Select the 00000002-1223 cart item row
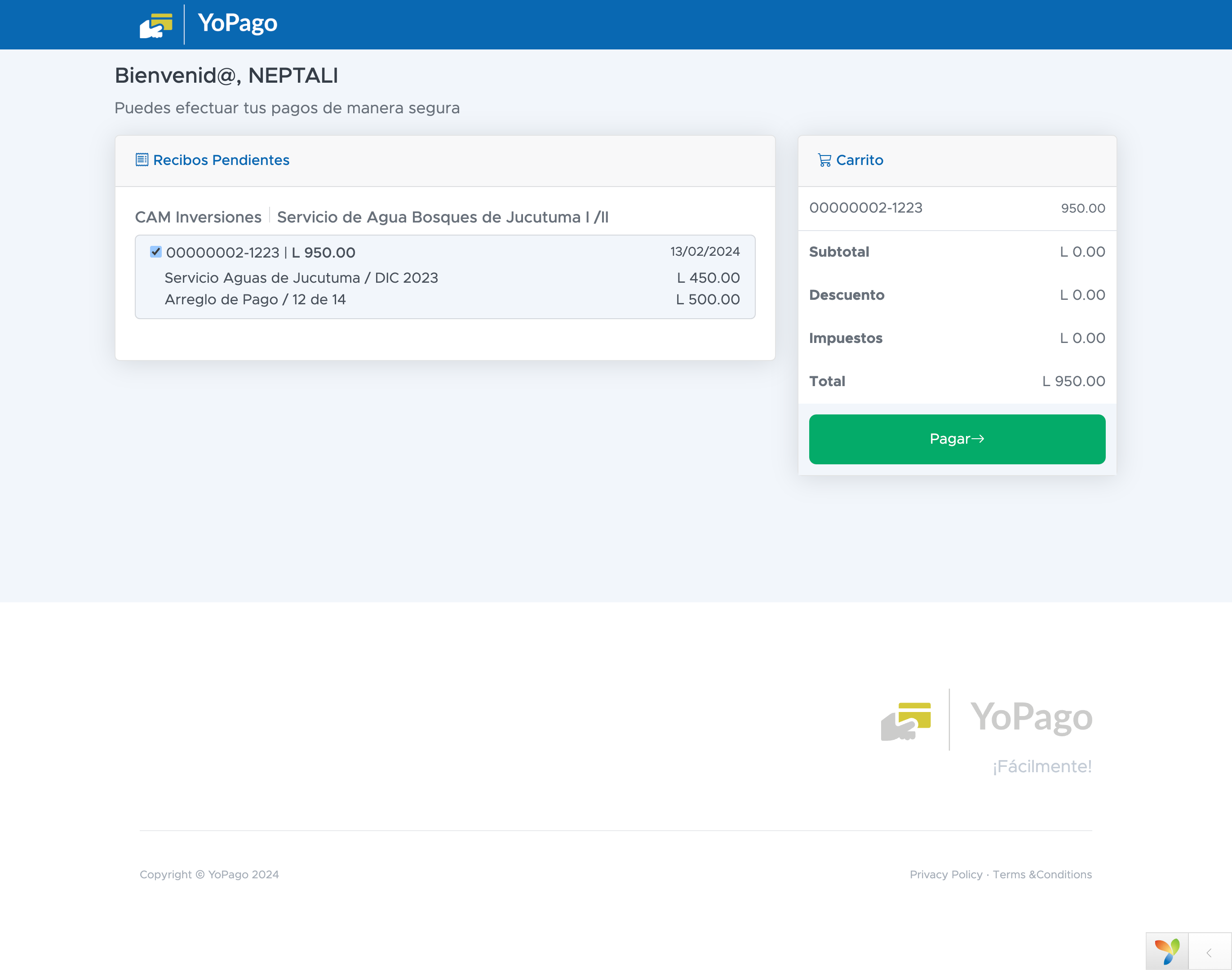1232x970 pixels. (957, 209)
